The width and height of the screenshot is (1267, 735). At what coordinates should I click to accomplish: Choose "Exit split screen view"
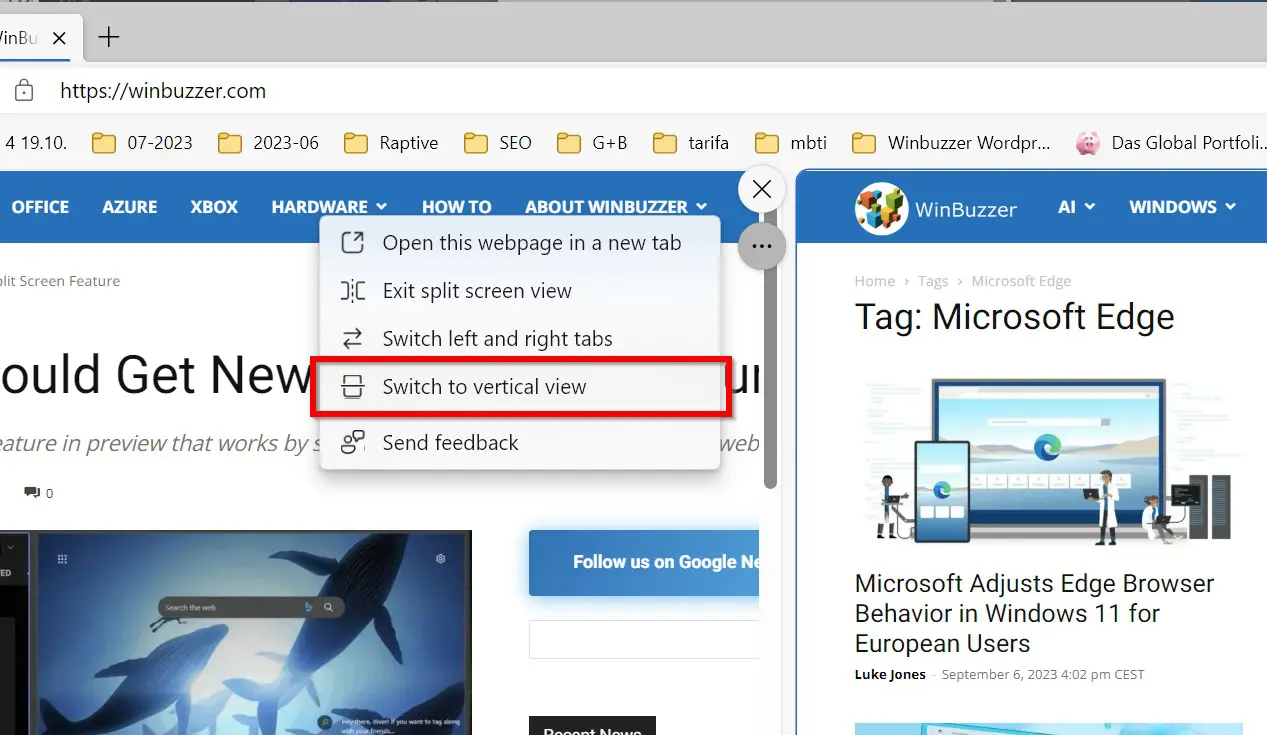[477, 291]
